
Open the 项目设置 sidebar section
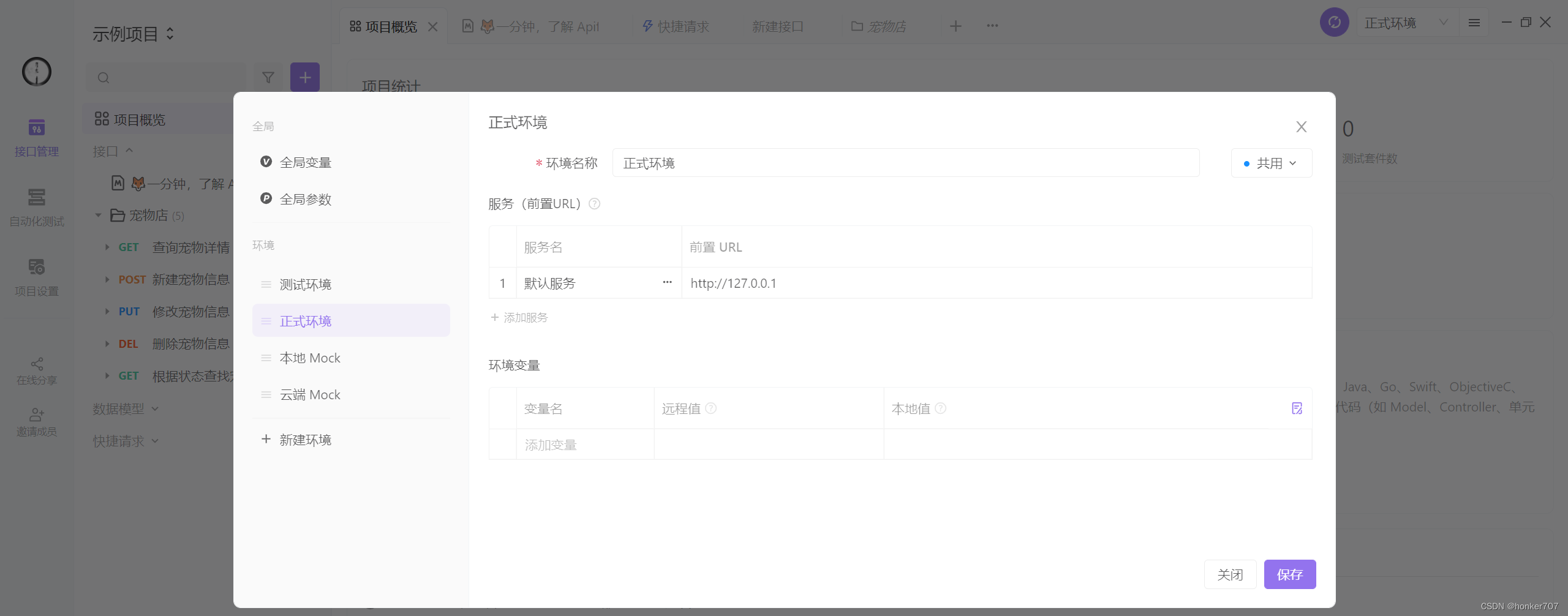(x=37, y=278)
